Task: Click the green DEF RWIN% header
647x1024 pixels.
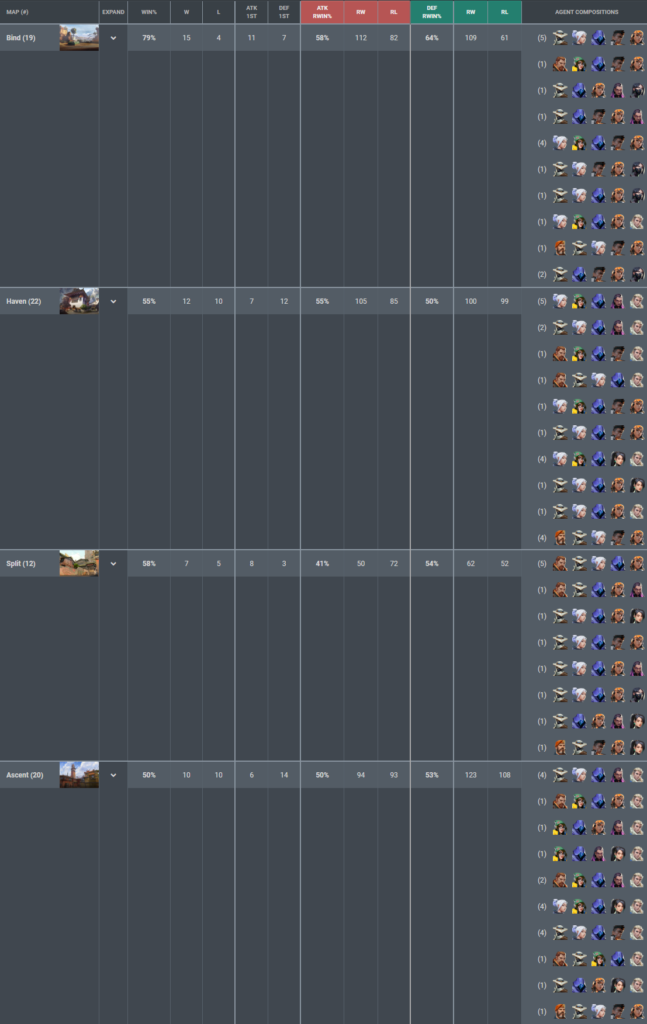Action: click(x=431, y=12)
